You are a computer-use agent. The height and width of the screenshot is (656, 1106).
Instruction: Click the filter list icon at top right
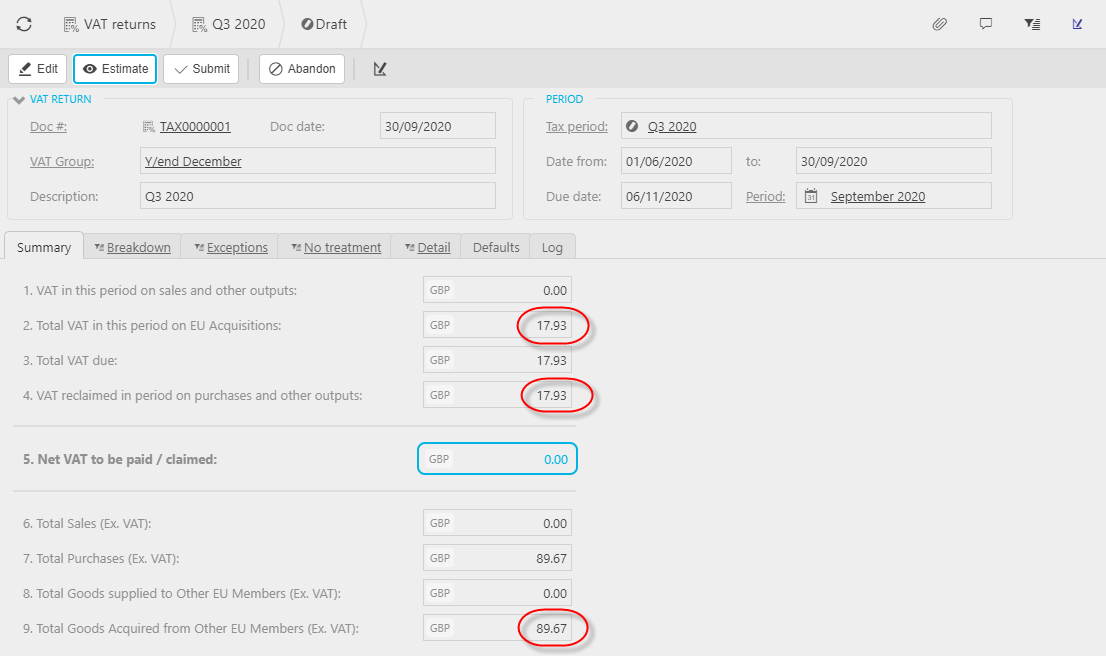click(1032, 24)
